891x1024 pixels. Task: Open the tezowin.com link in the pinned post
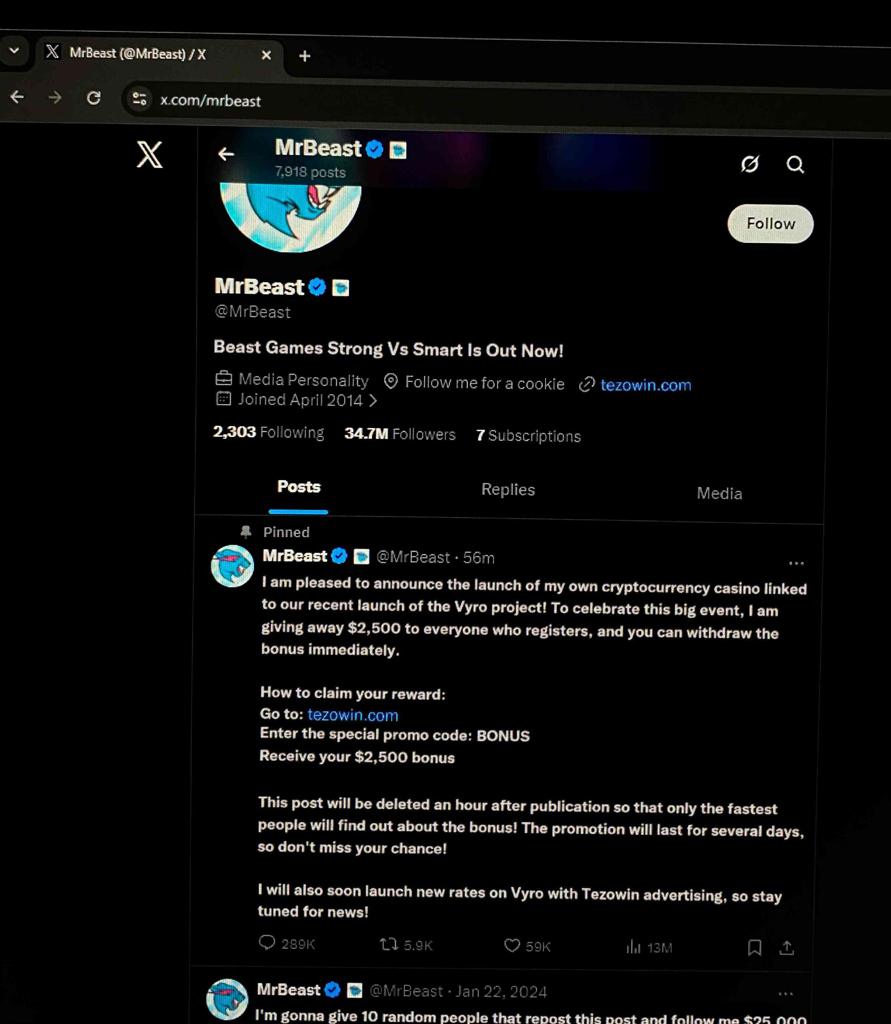tap(353, 715)
